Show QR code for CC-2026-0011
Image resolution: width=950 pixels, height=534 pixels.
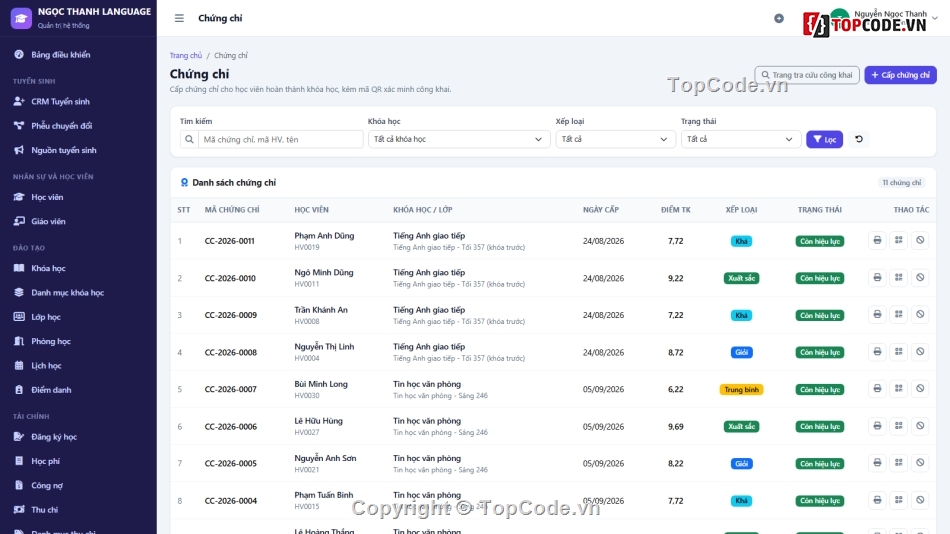pos(899,241)
